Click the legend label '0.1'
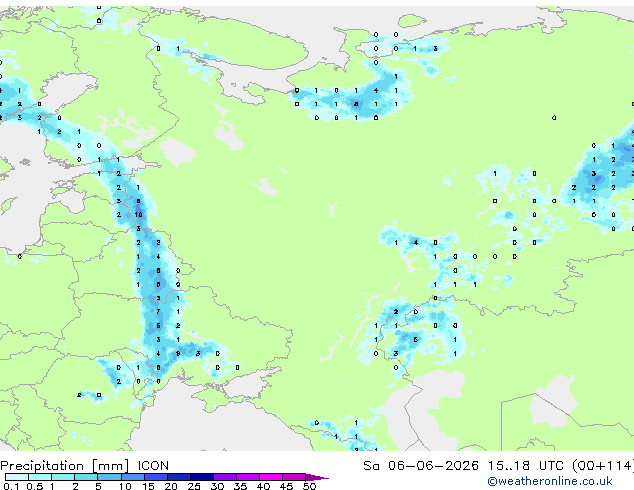The image size is (634, 490). pos(11,486)
